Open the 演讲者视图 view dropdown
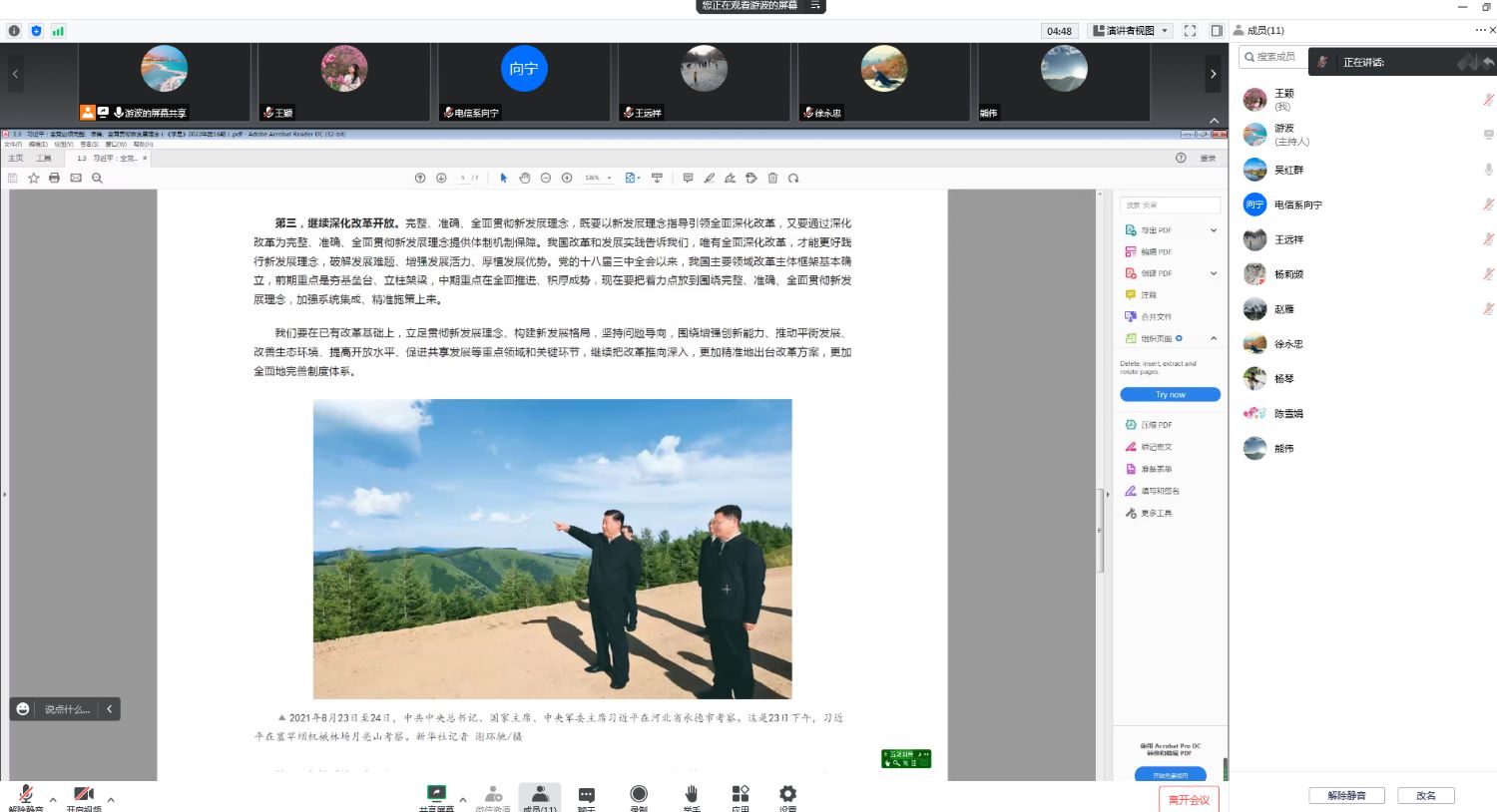Image resolution: width=1497 pixels, height=812 pixels. coord(1131,31)
